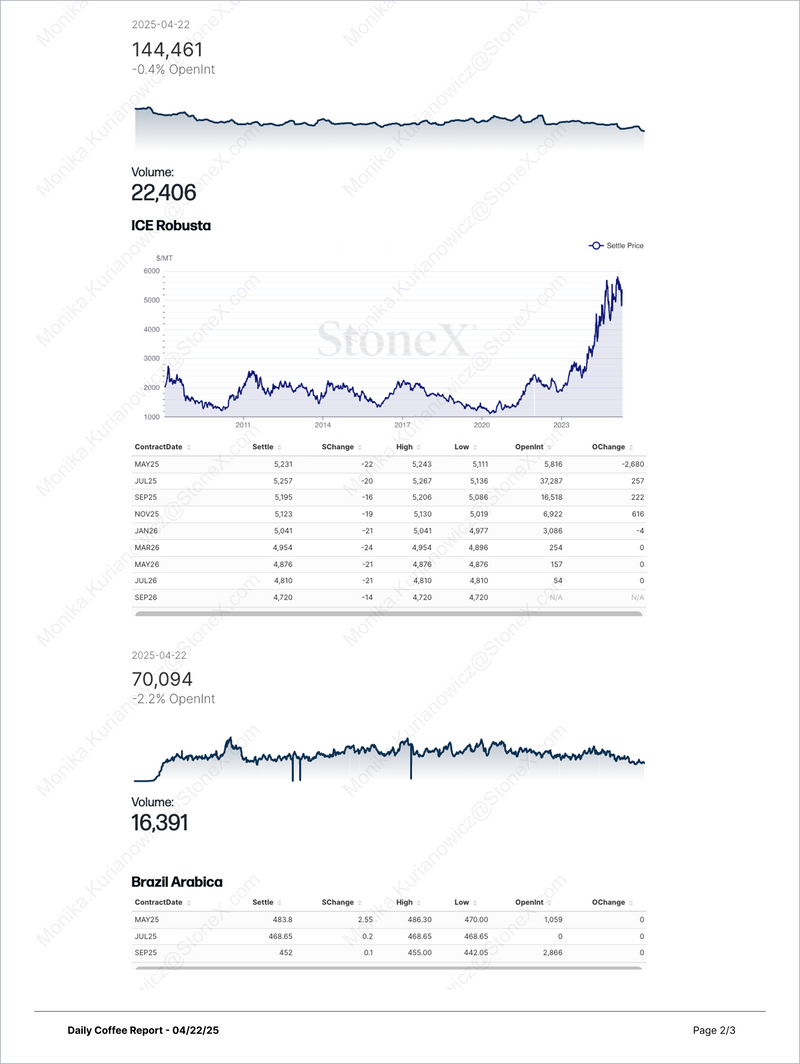Click the Brazil Arabica section heading
Image resolution: width=800 pixels, height=1064 pixels.
click(177, 882)
